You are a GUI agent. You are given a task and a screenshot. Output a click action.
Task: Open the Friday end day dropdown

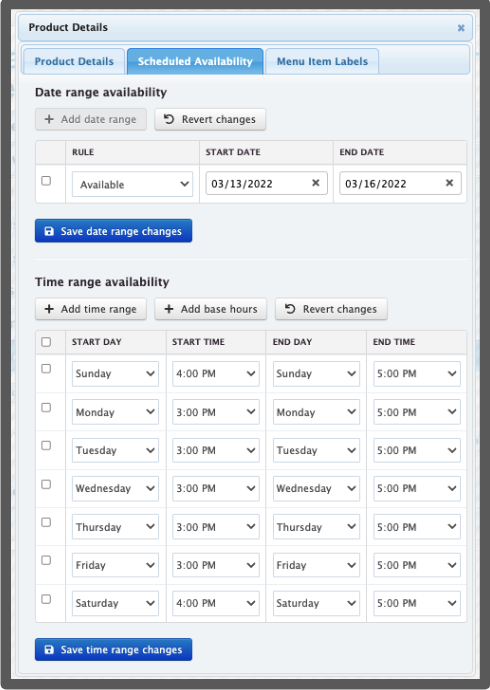coord(316,565)
